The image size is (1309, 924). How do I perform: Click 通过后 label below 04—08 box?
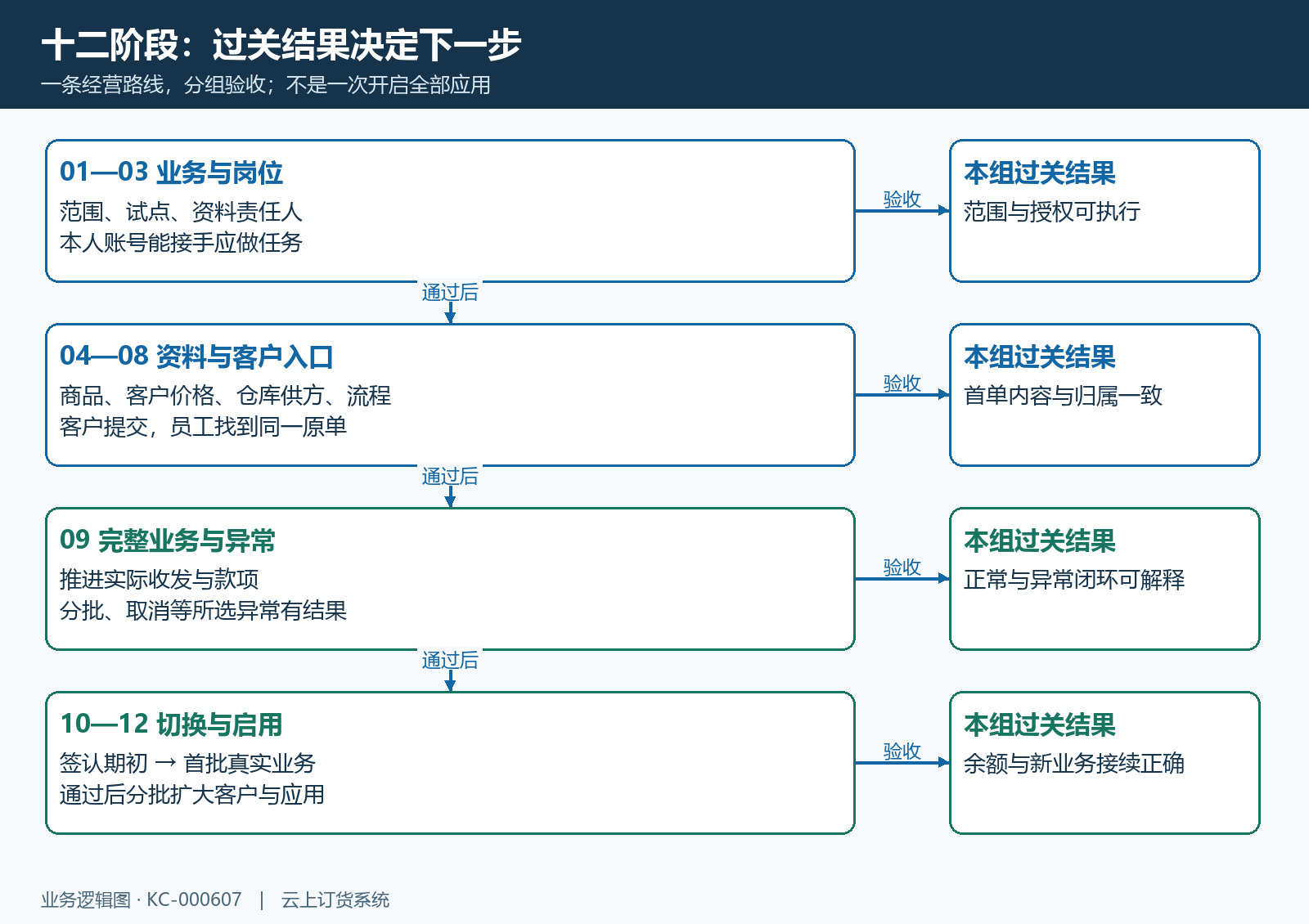(x=450, y=477)
